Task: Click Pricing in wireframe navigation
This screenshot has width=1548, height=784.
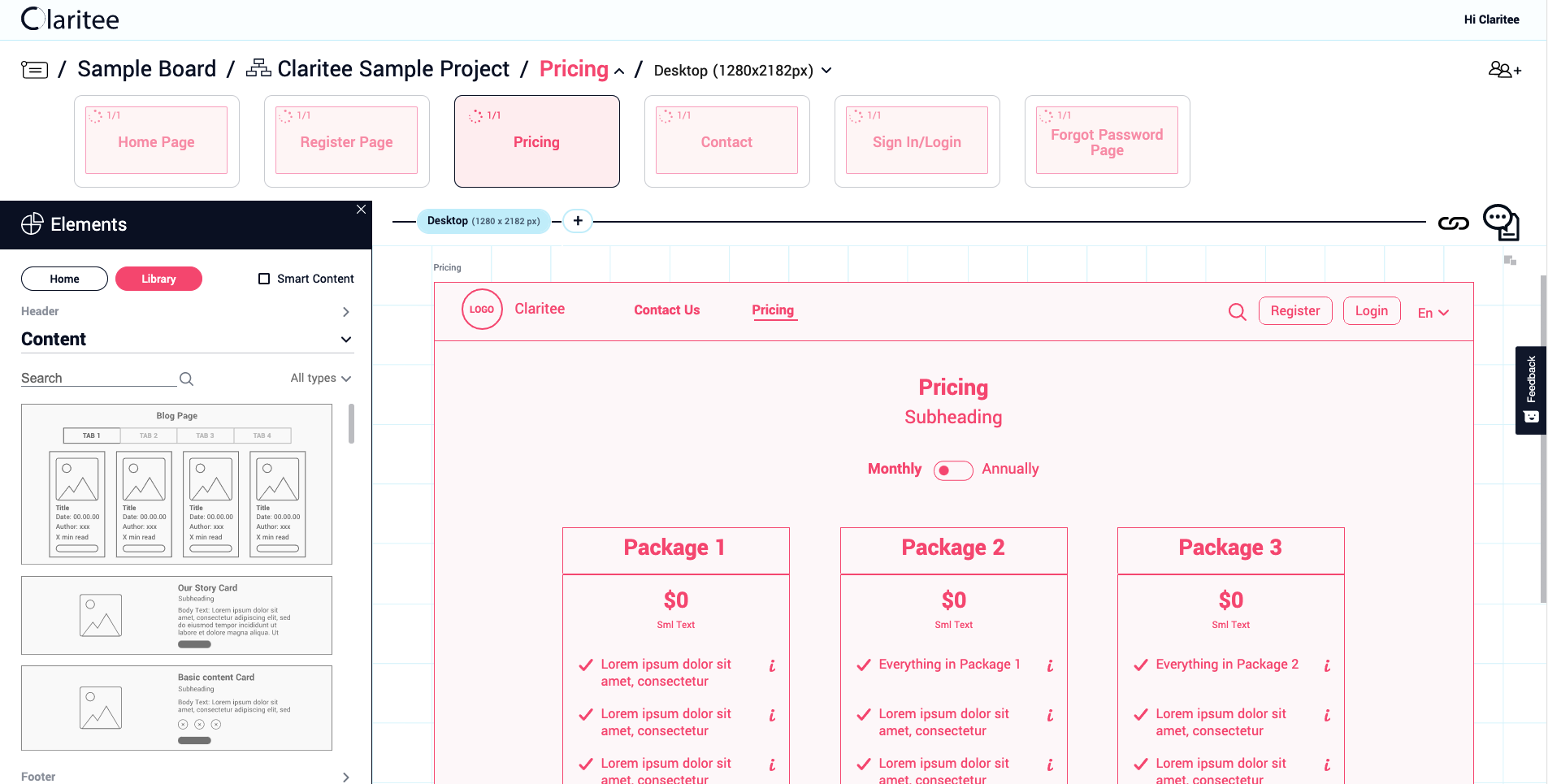Action: click(773, 310)
